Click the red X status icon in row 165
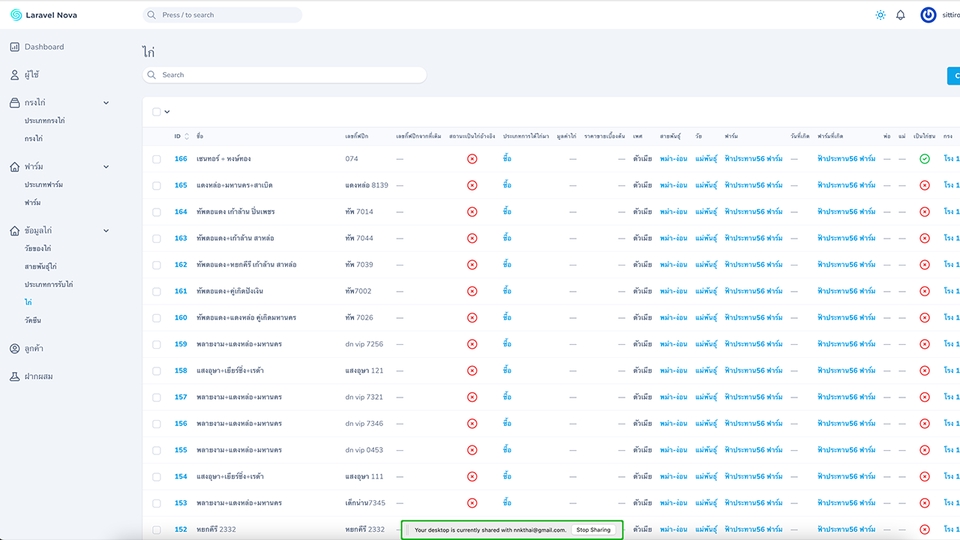 (x=472, y=185)
